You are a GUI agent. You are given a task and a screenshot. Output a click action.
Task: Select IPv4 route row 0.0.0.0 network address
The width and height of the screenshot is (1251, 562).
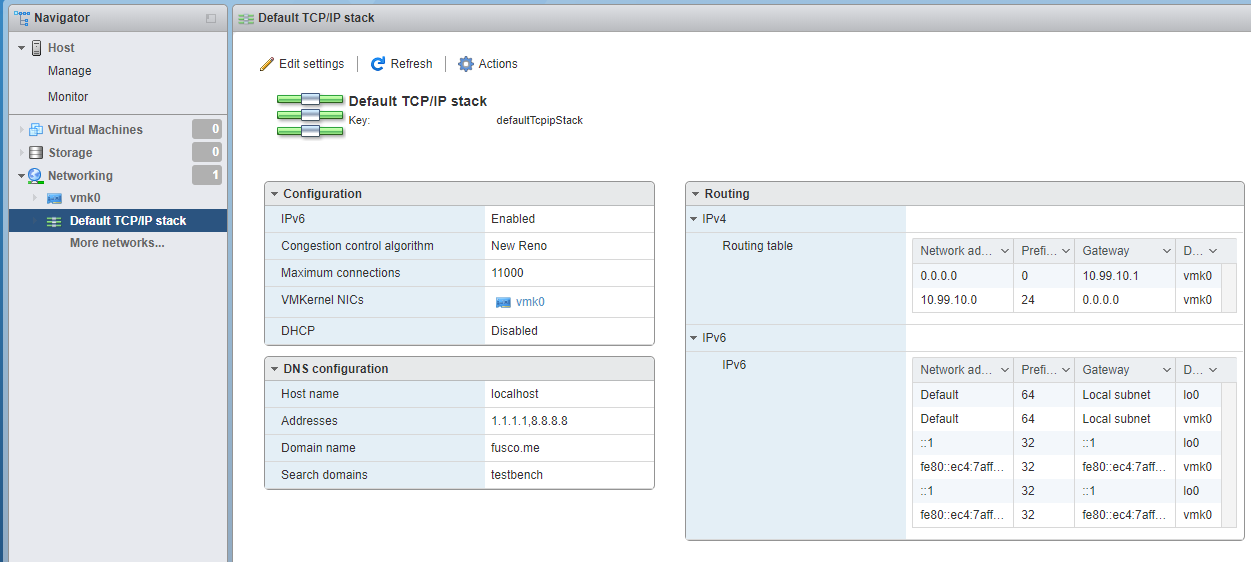click(939, 276)
